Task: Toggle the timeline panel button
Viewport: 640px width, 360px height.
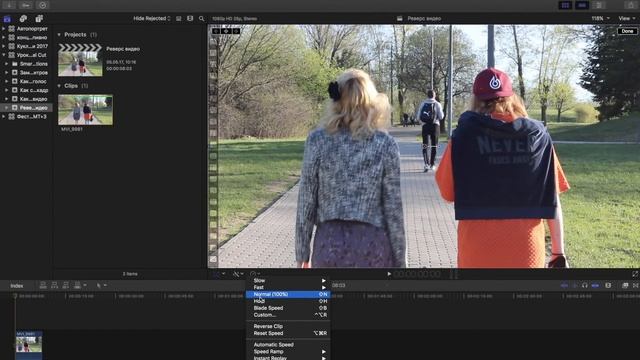Action: point(582,5)
